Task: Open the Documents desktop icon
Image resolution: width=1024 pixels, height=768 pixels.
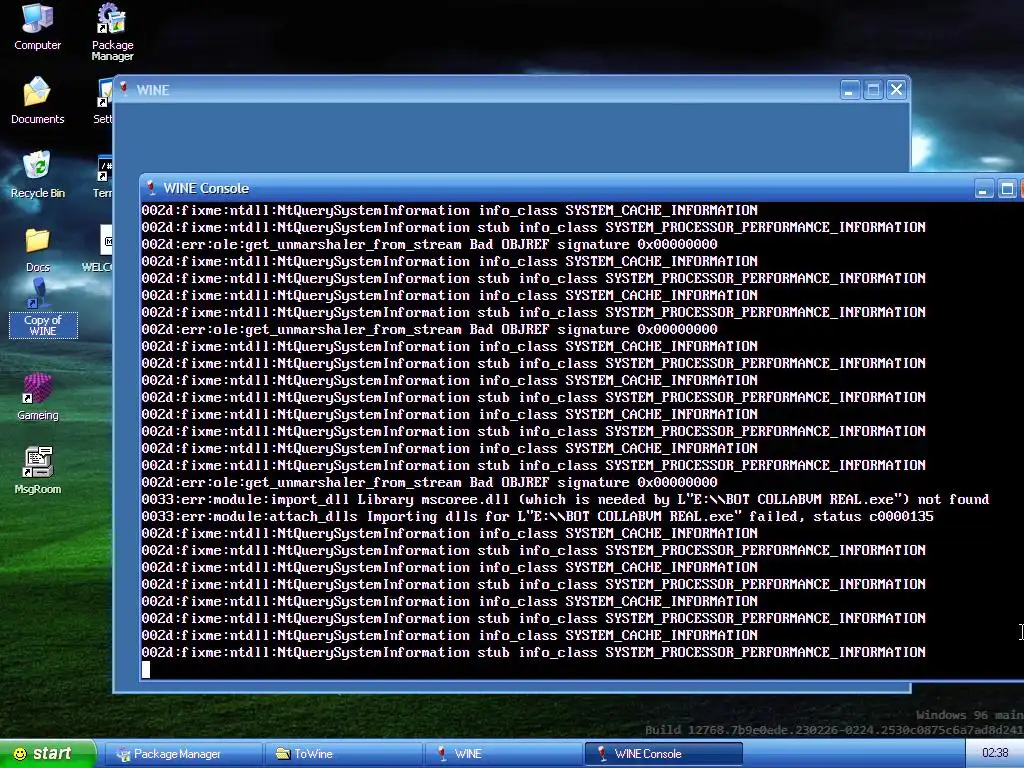Action: [37, 100]
